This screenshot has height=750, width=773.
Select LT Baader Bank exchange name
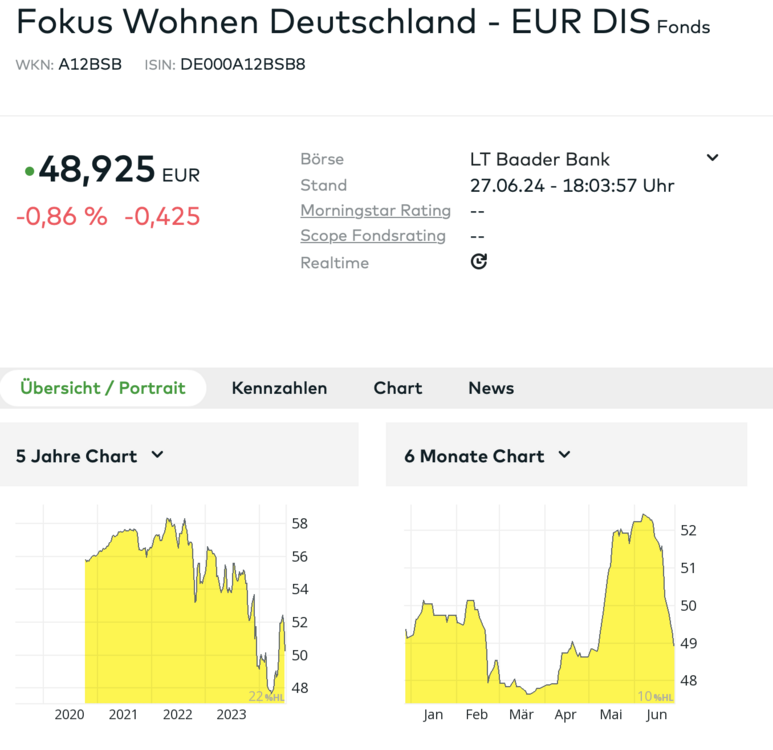(x=540, y=159)
